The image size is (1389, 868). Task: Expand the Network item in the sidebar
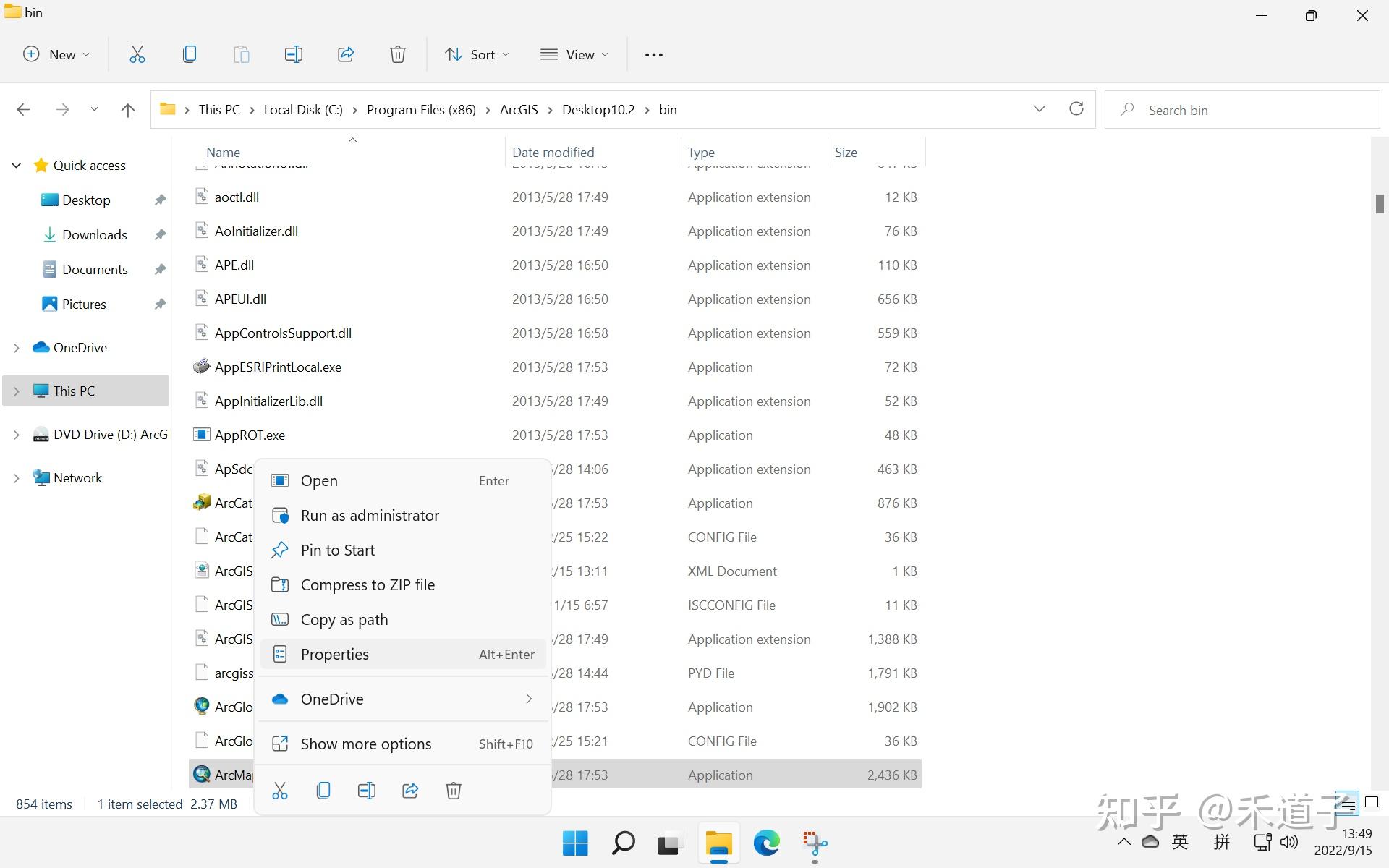[16, 477]
